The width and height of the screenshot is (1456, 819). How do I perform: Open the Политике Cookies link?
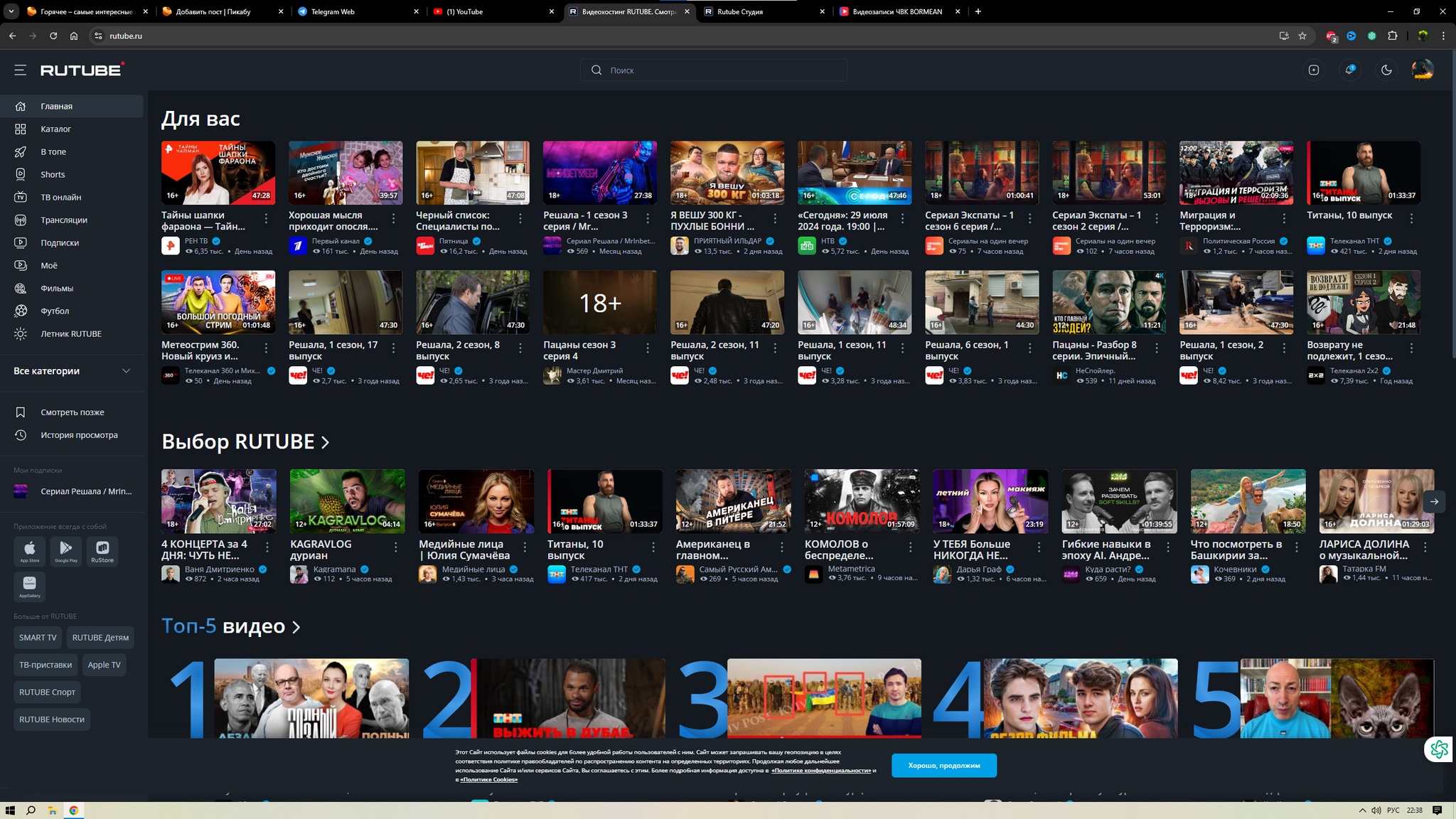tap(488, 779)
